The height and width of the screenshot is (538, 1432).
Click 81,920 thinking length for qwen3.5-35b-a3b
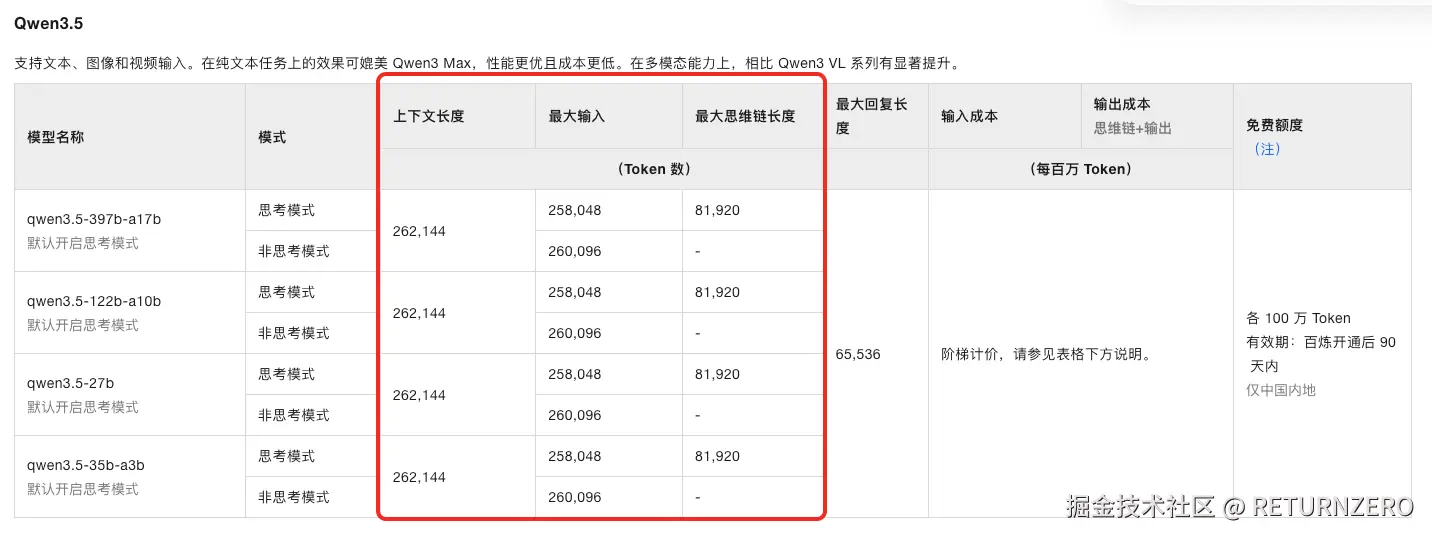tap(718, 456)
